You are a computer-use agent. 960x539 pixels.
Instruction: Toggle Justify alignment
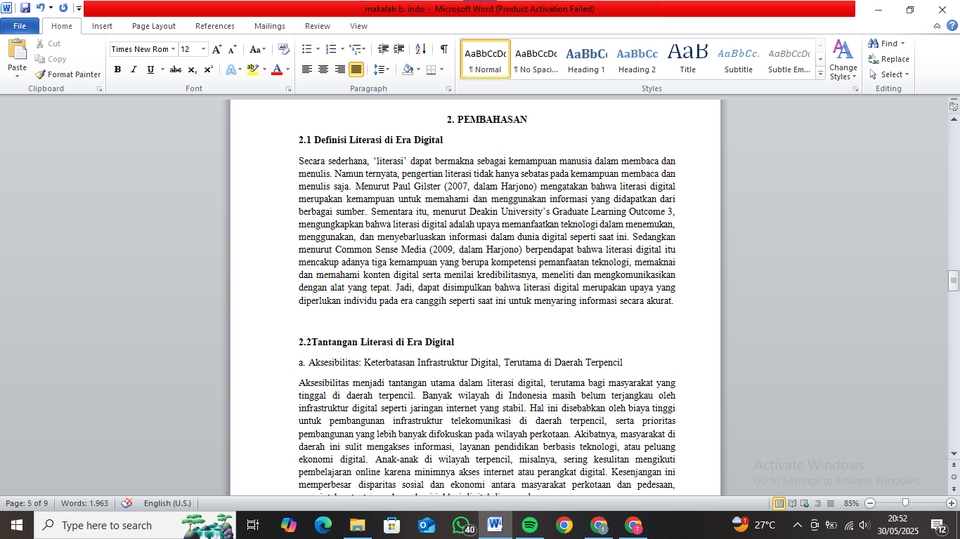pyautogui.click(x=356, y=69)
